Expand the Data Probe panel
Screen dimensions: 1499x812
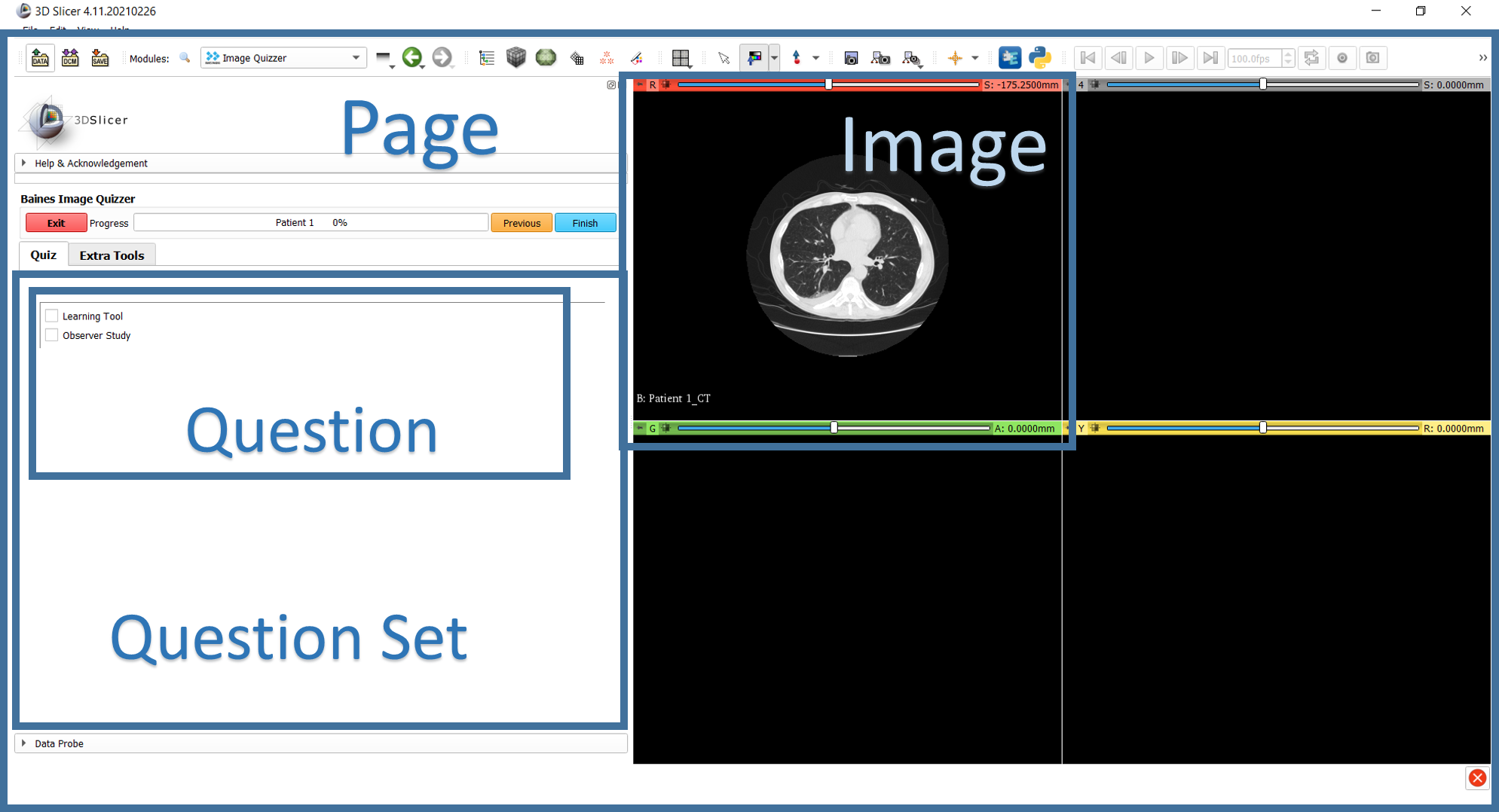coord(59,743)
